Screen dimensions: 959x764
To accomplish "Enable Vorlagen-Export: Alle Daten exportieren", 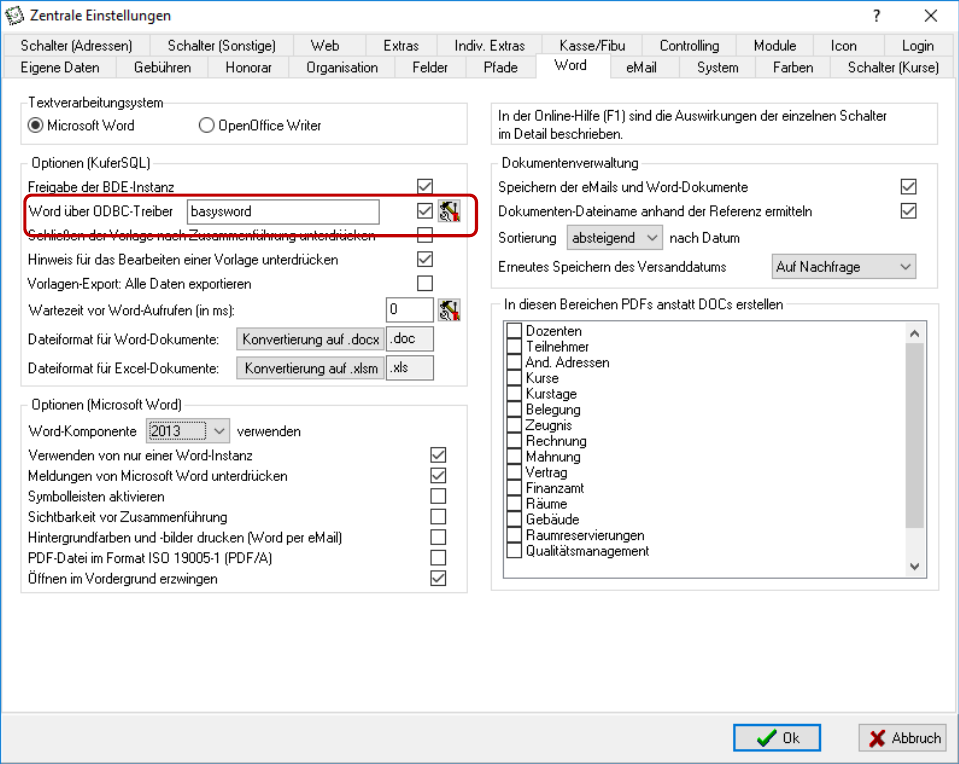I will click(424, 283).
